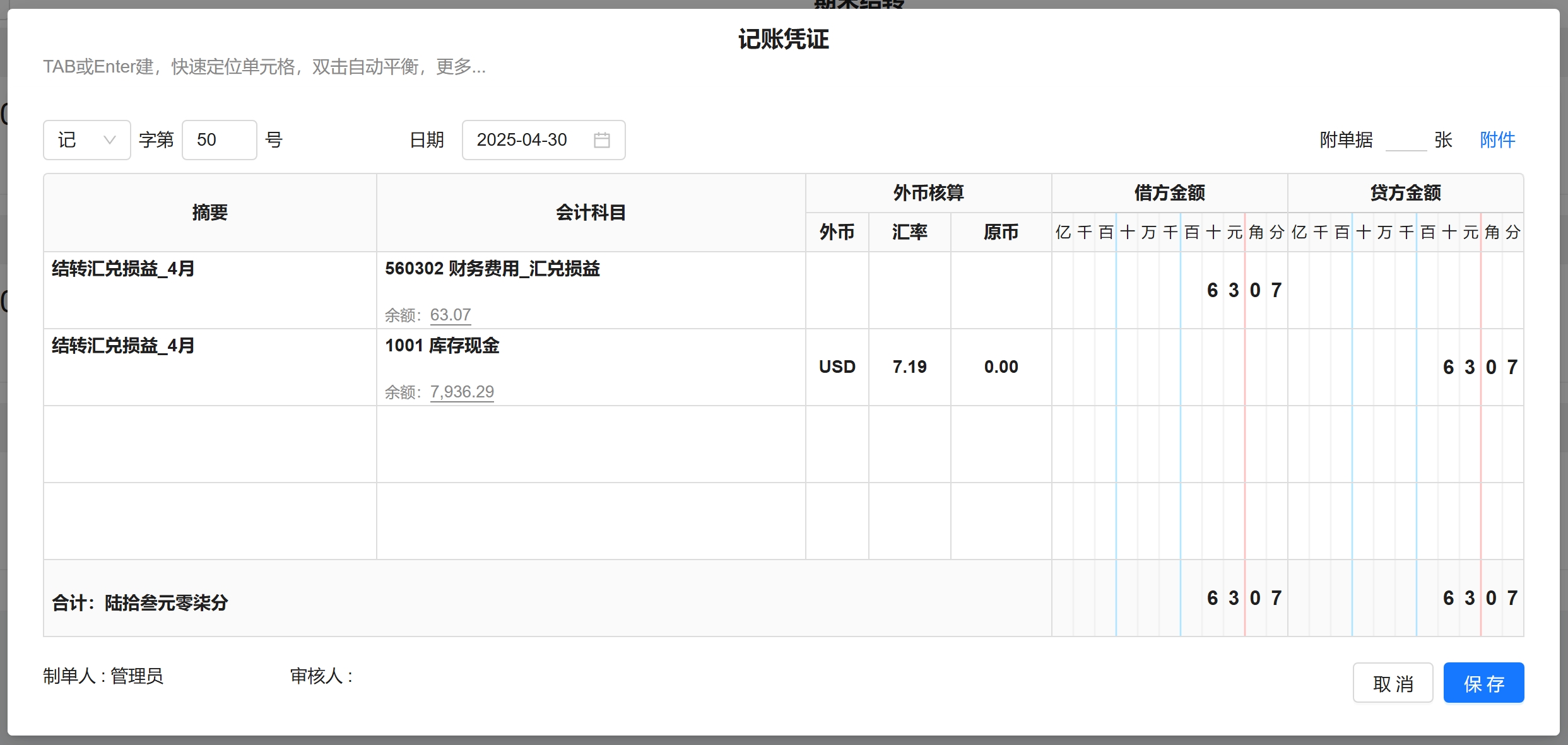This screenshot has height=745, width=1568.
Task: Click the 0.00 original currency cell
Action: point(1001,367)
